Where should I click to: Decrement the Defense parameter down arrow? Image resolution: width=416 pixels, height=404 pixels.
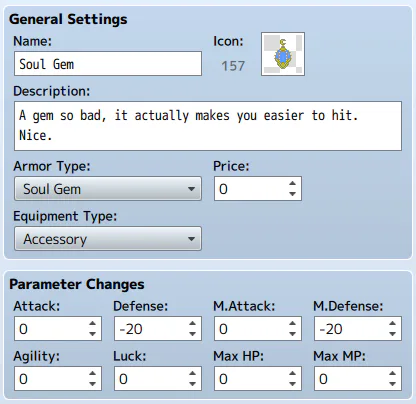point(192,334)
